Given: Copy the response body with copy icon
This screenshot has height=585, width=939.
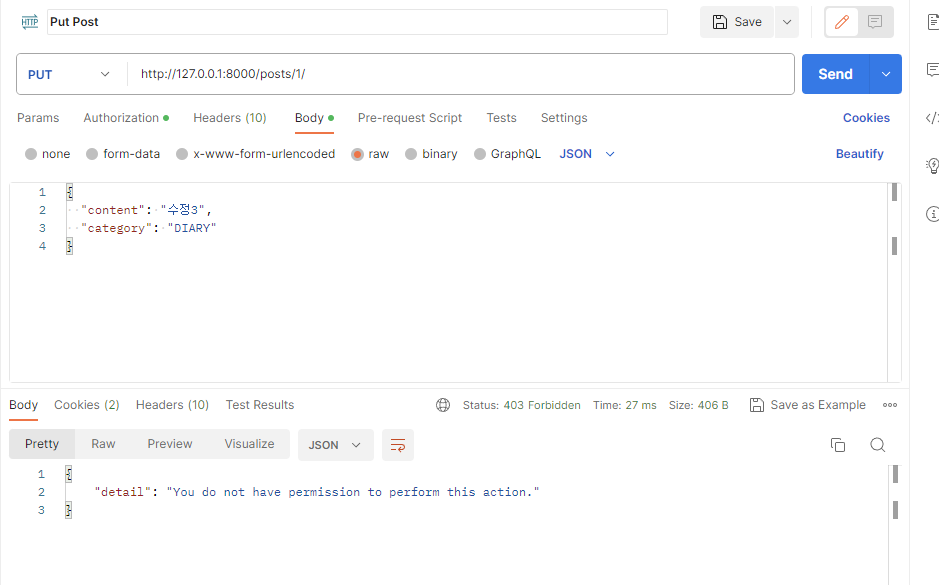Looking at the screenshot, I should tap(838, 445).
